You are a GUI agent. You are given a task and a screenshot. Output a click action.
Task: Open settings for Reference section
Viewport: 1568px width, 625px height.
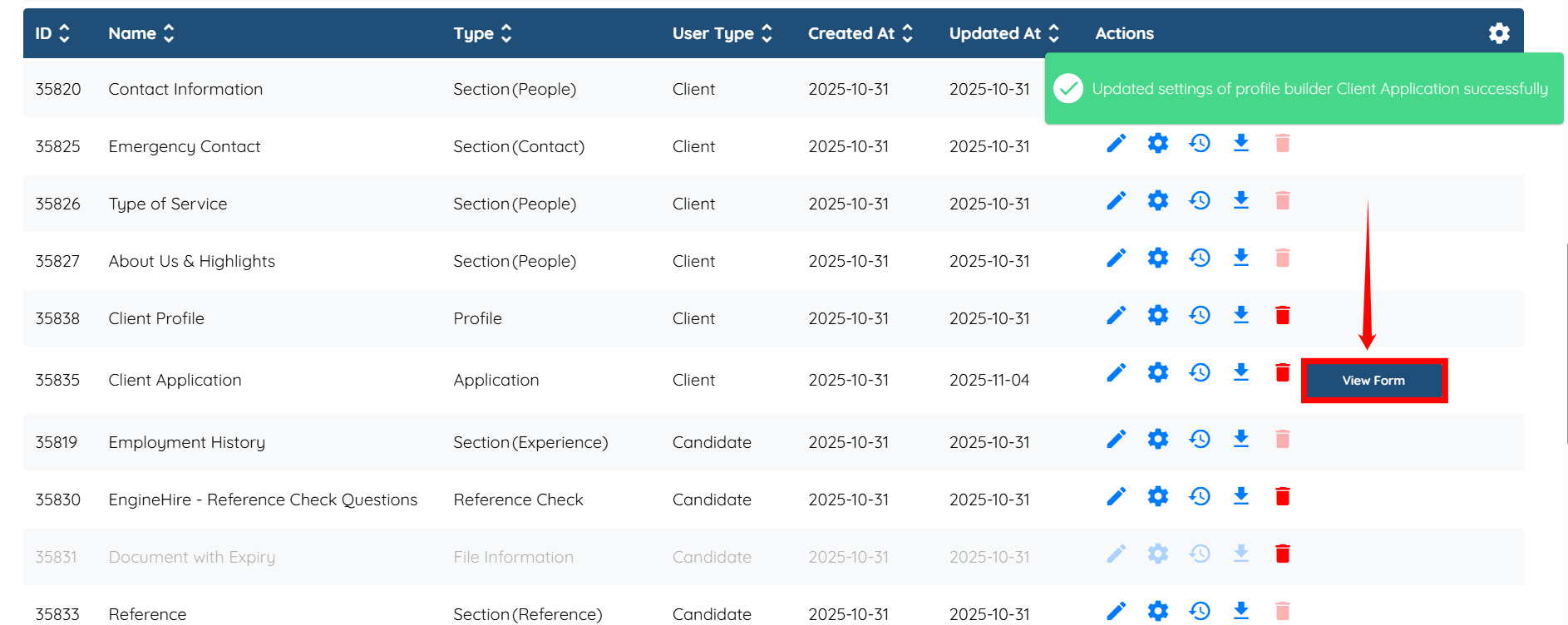(1157, 612)
